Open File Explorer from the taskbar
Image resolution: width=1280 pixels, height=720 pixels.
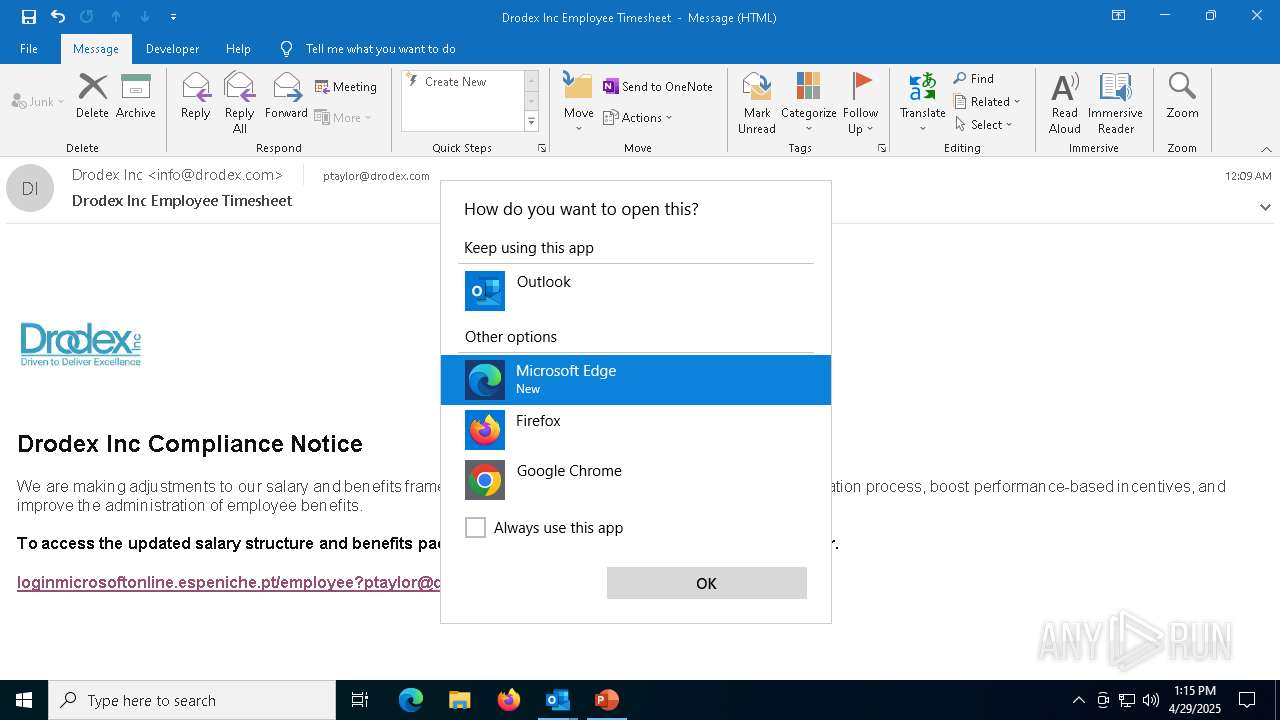pyautogui.click(x=459, y=700)
